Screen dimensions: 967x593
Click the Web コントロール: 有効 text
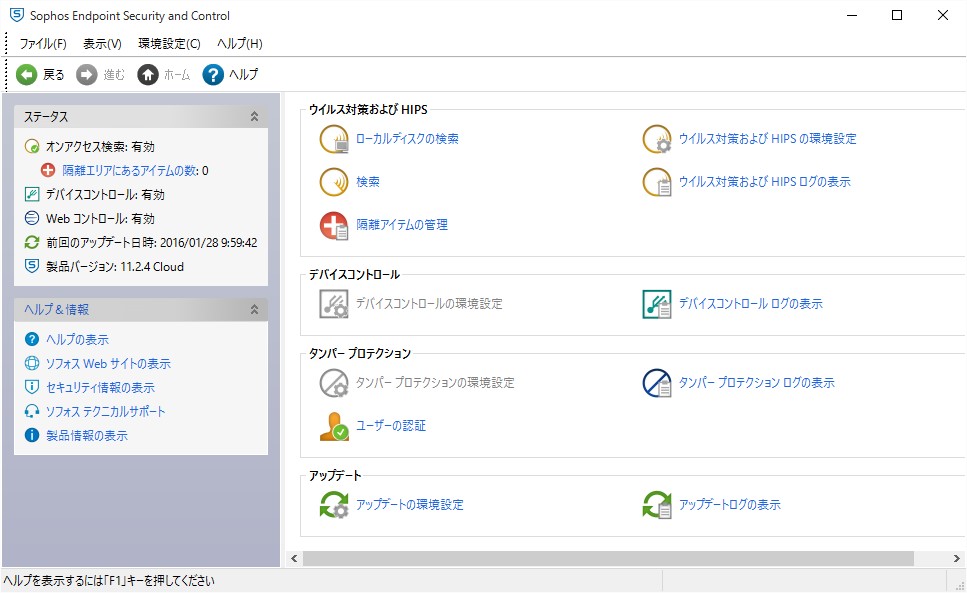point(100,218)
